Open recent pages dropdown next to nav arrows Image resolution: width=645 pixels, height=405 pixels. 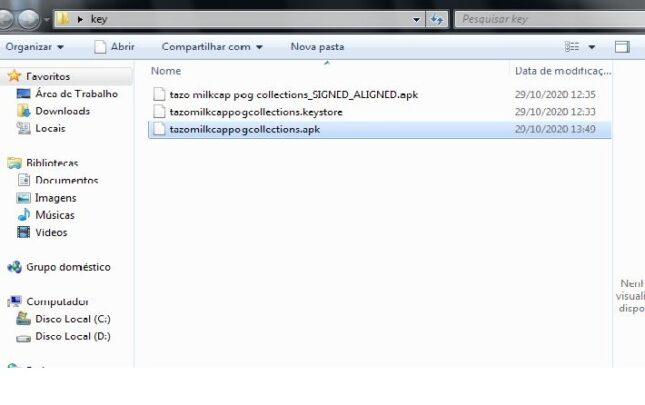pyautogui.click(x=46, y=19)
